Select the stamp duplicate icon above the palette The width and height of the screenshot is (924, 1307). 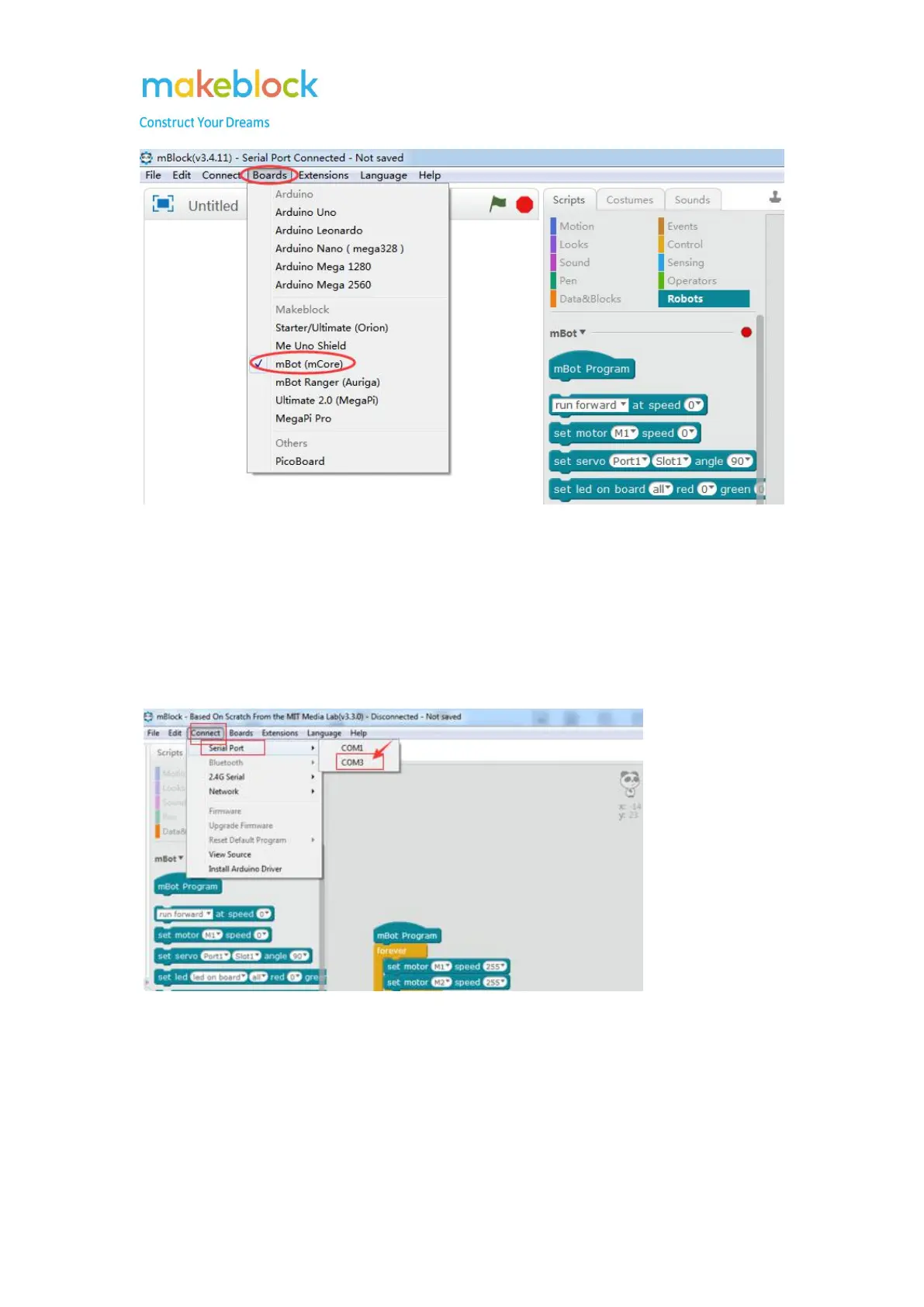point(774,197)
